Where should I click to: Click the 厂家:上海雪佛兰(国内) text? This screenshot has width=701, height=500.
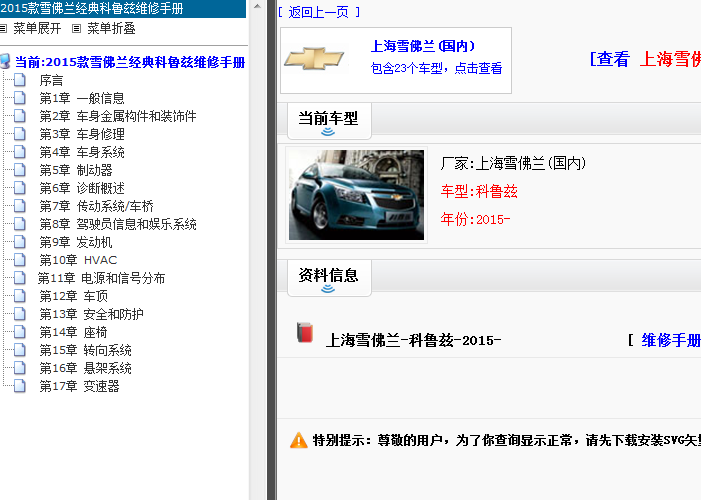513,163
